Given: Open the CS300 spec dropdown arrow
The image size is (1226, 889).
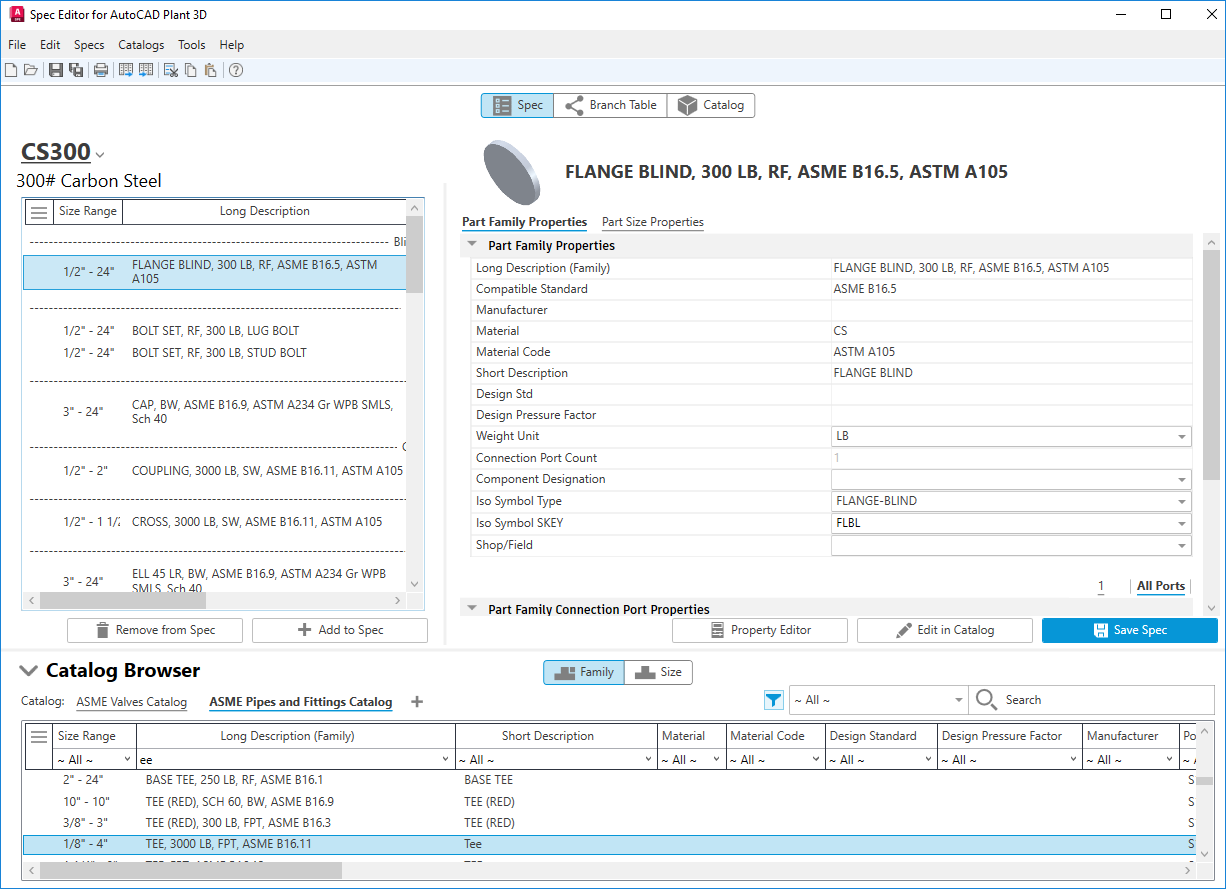Looking at the screenshot, I should 100,155.
